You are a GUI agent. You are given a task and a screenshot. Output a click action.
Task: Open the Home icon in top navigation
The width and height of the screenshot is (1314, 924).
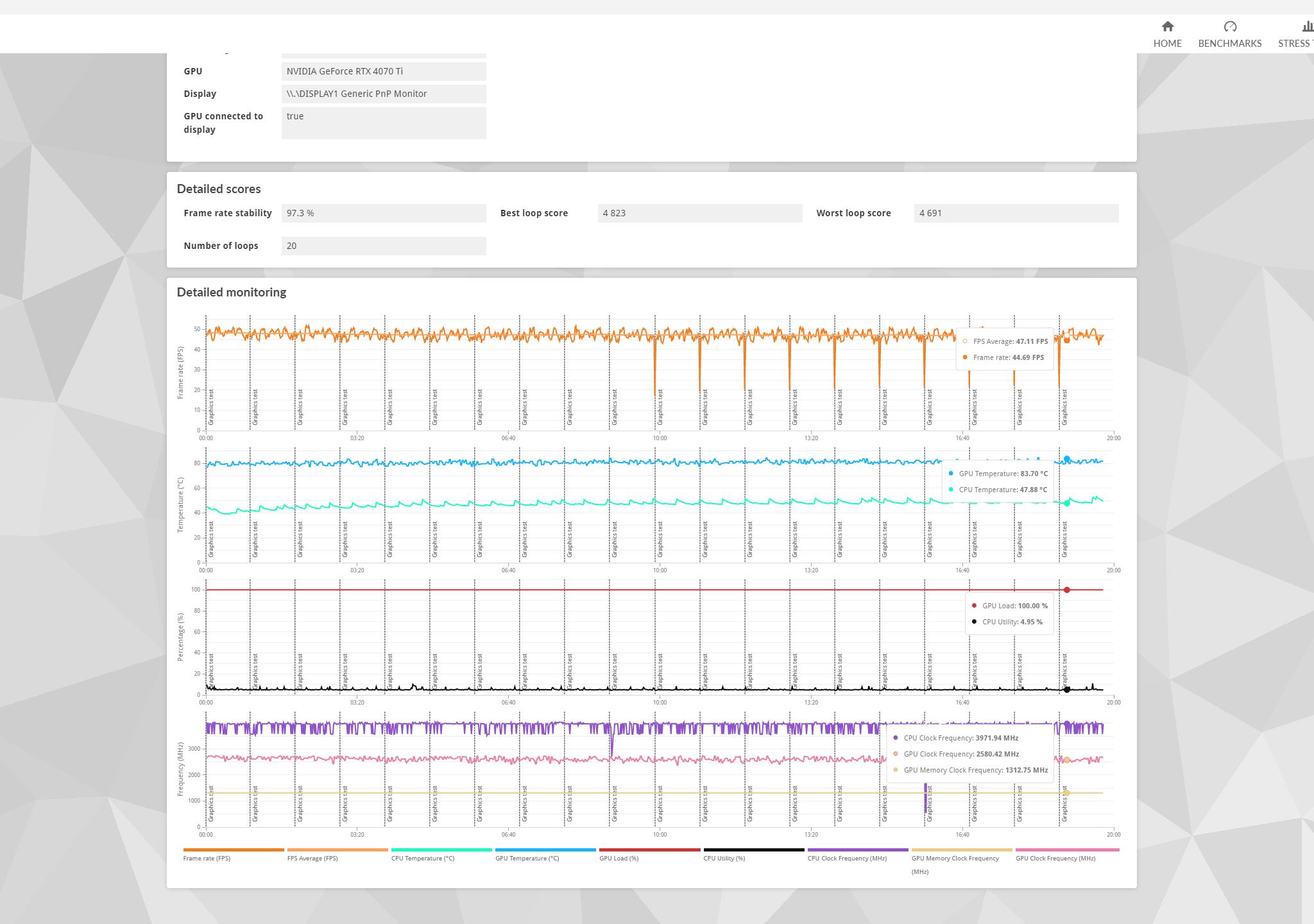click(1167, 26)
